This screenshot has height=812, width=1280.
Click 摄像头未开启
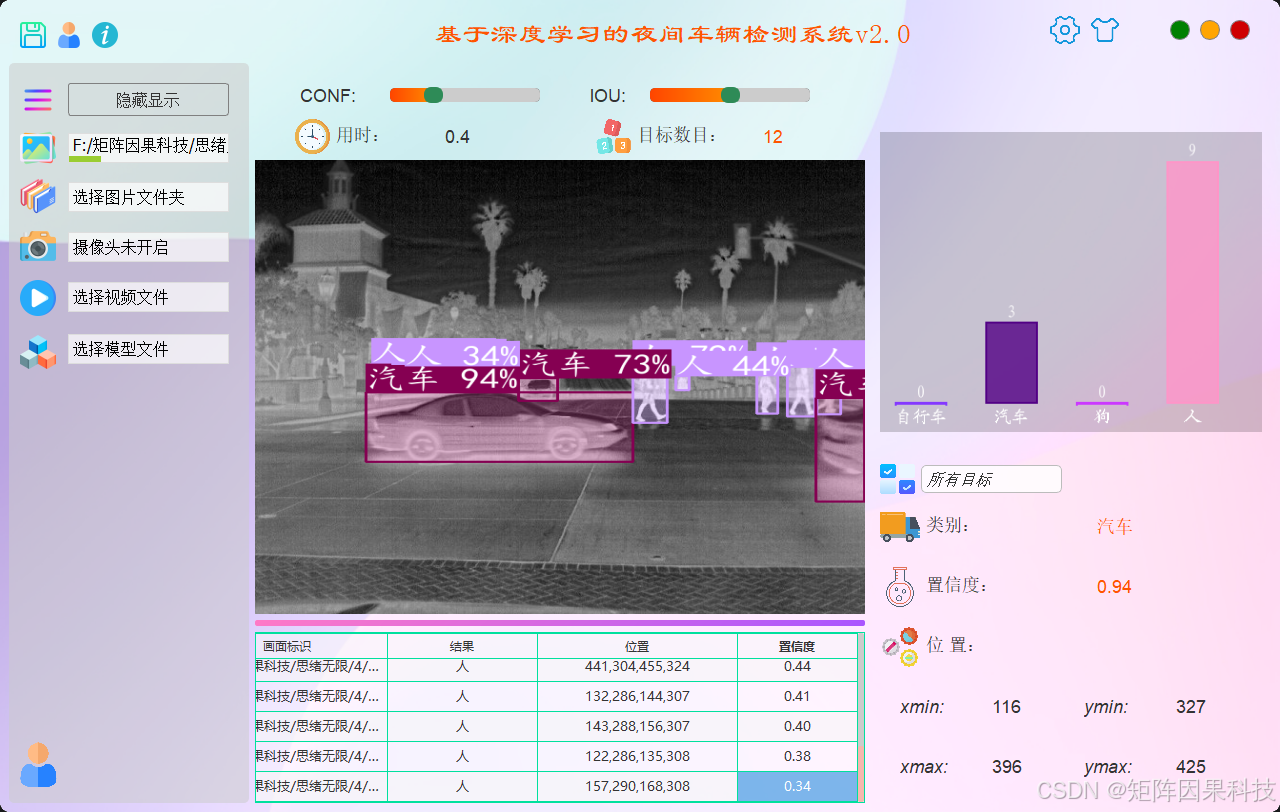[x=148, y=247]
